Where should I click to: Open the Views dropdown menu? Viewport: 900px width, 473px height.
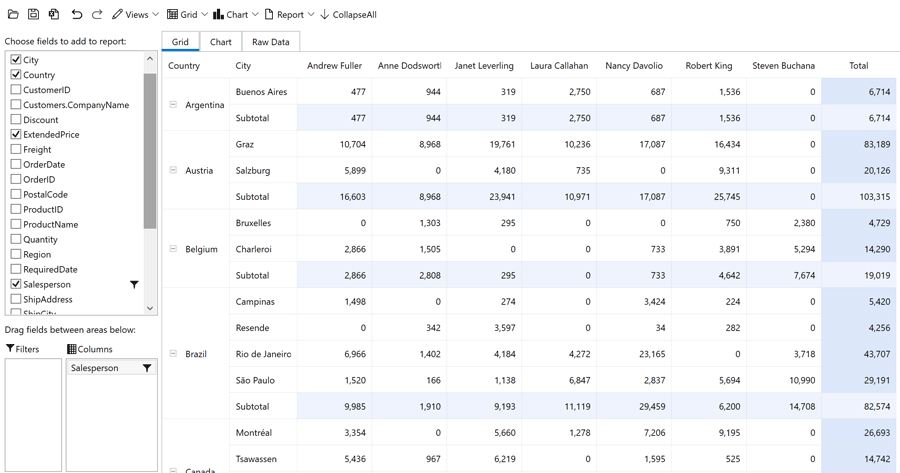click(135, 15)
